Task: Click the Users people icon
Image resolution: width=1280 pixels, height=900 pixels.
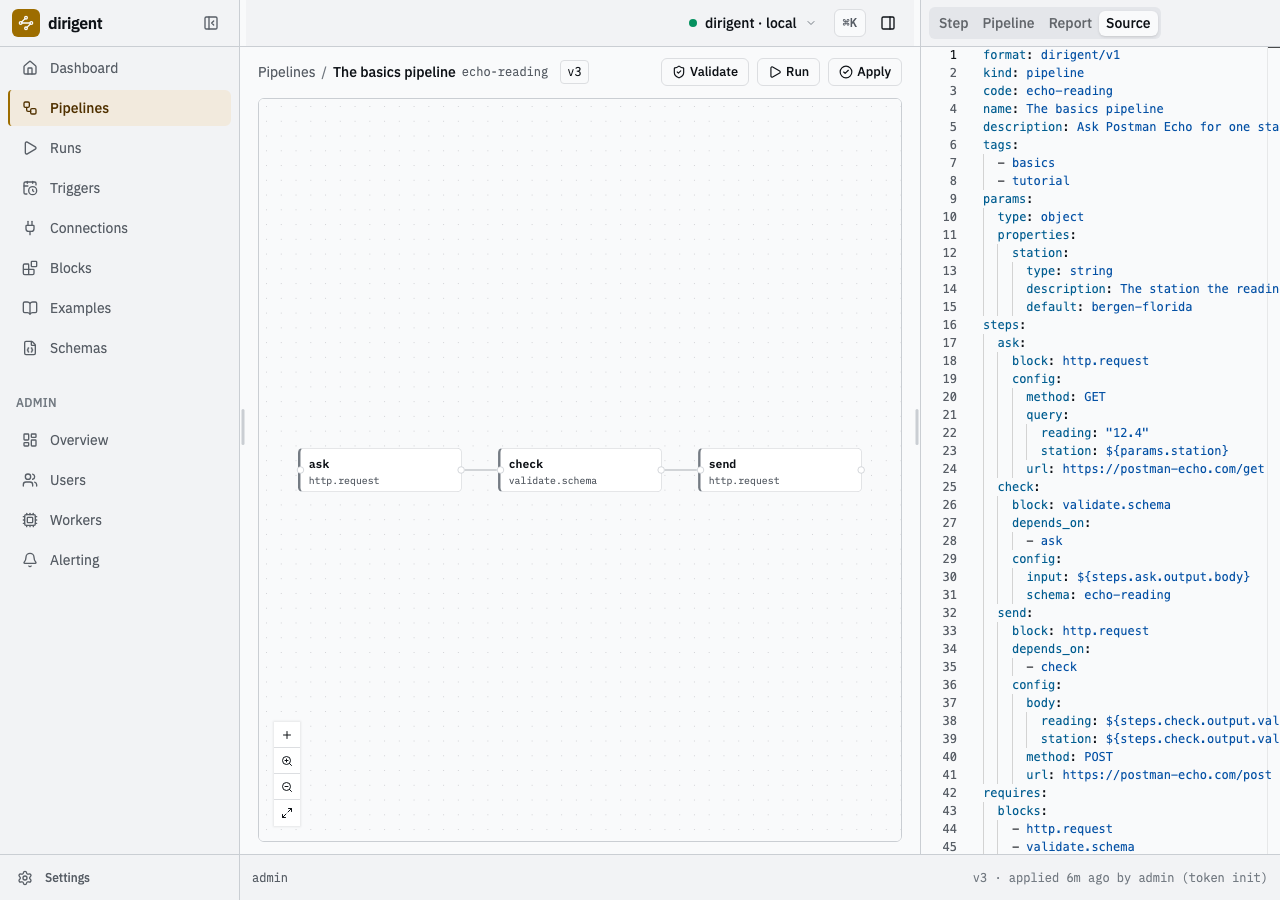Action: coord(30,480)
